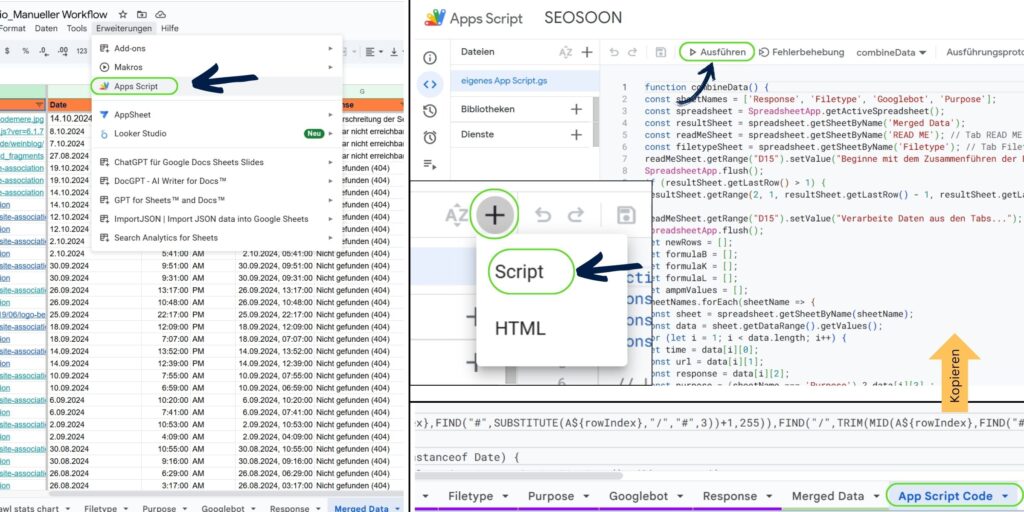Start Fehlerbehebung debugging

pyautogui.click(x=802, y=52)
